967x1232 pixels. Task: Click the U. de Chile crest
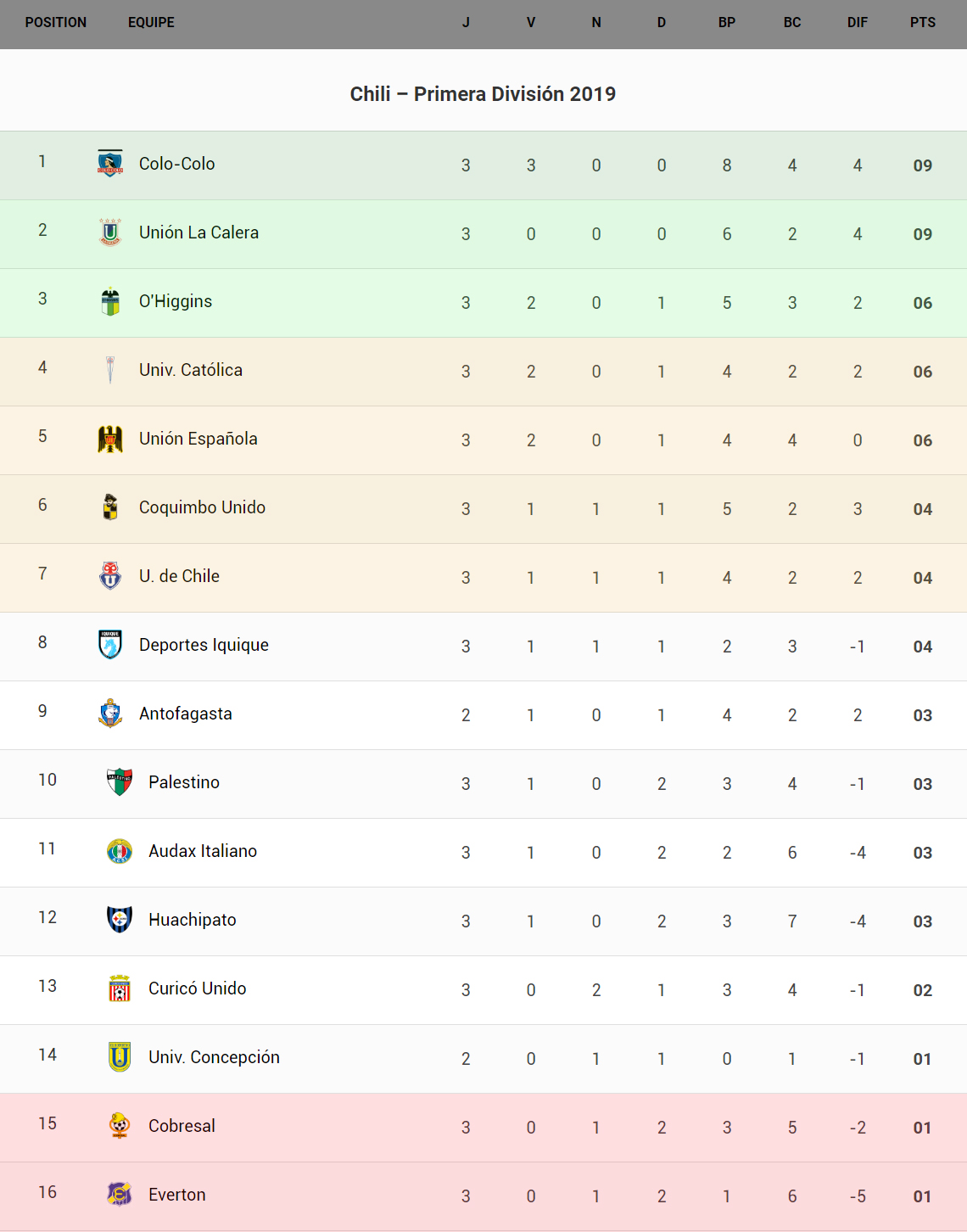pyautogui.click(x=110, y=576)
